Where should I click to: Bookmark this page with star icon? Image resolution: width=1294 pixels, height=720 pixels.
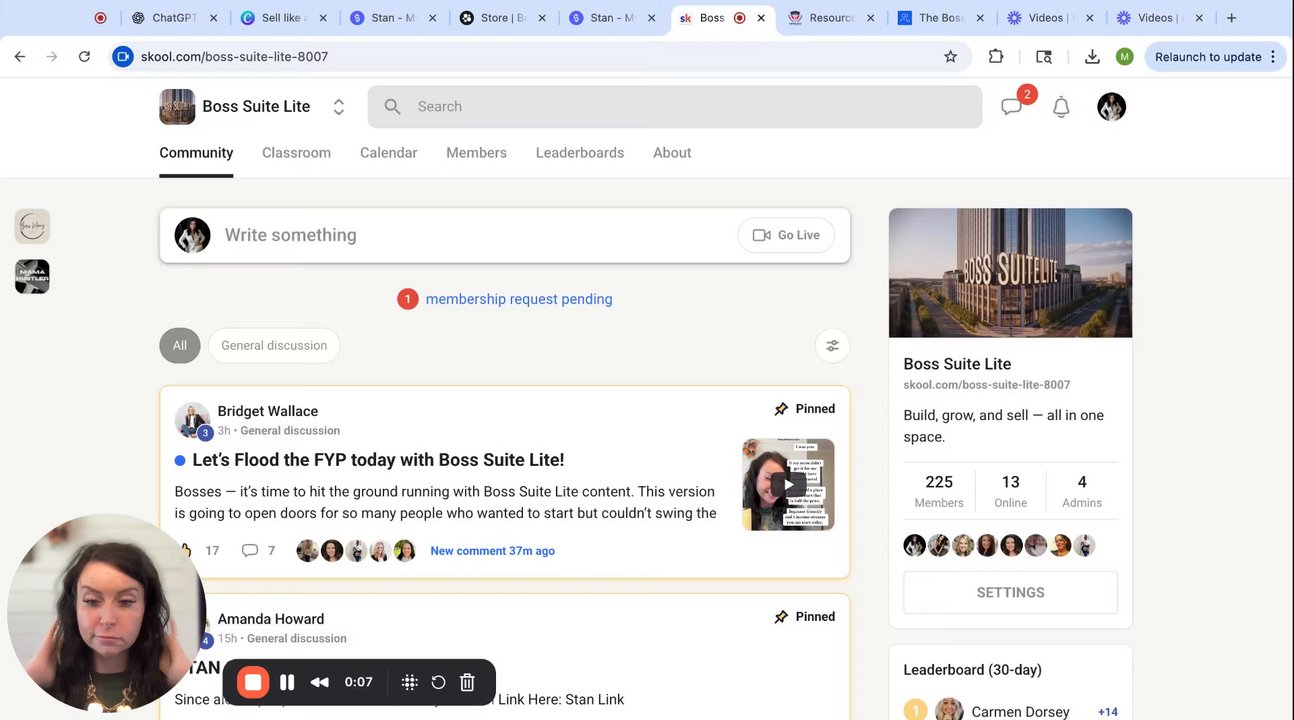951,57
